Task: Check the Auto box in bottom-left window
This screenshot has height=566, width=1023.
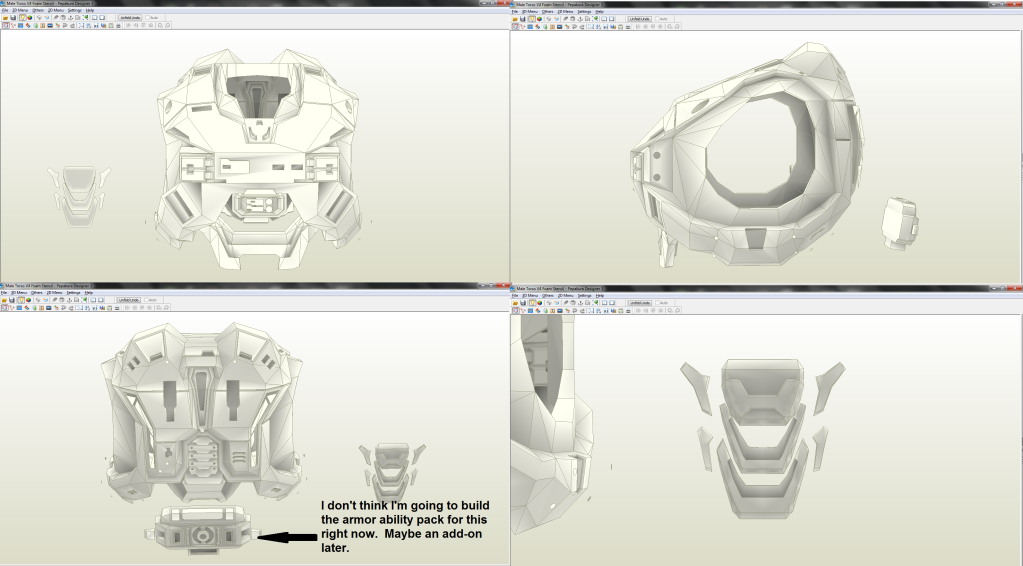Action: pos(147,300)
